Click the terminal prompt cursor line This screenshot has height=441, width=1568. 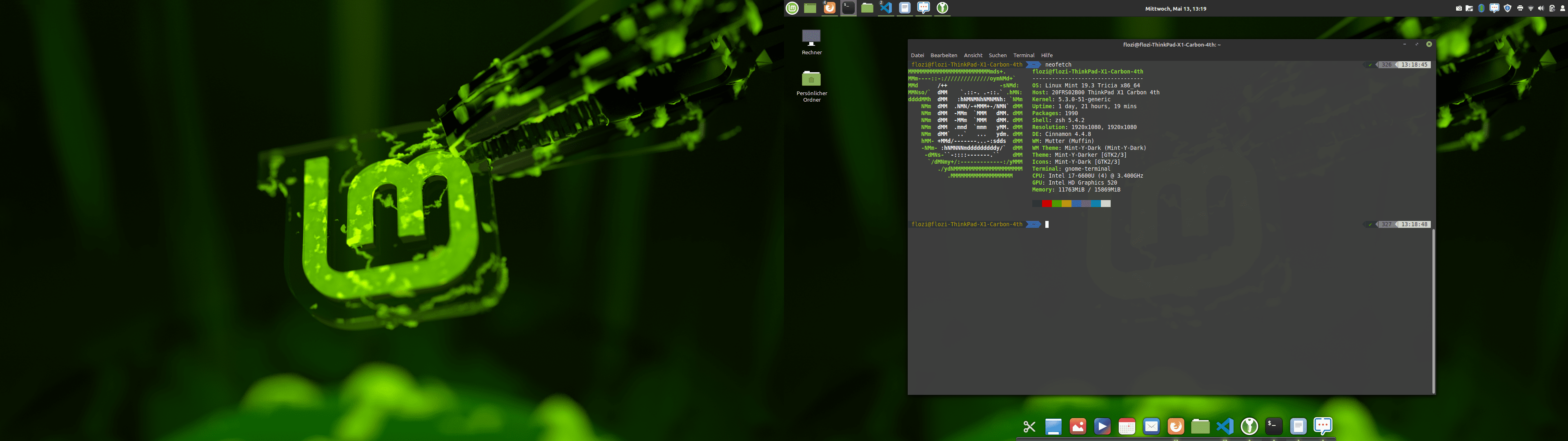tap(1169, 224)
